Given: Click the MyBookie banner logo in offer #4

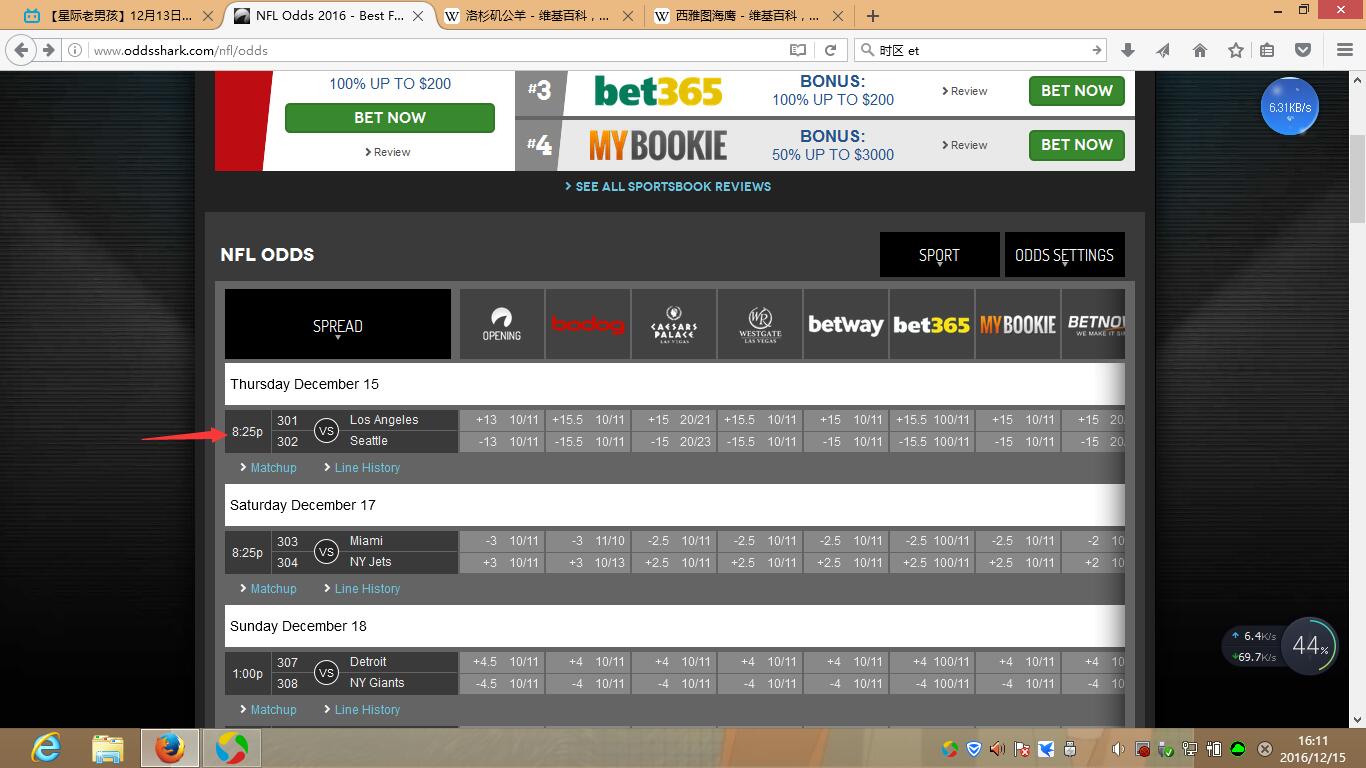Looking at the screenshot, I should [x=658, y=146].
